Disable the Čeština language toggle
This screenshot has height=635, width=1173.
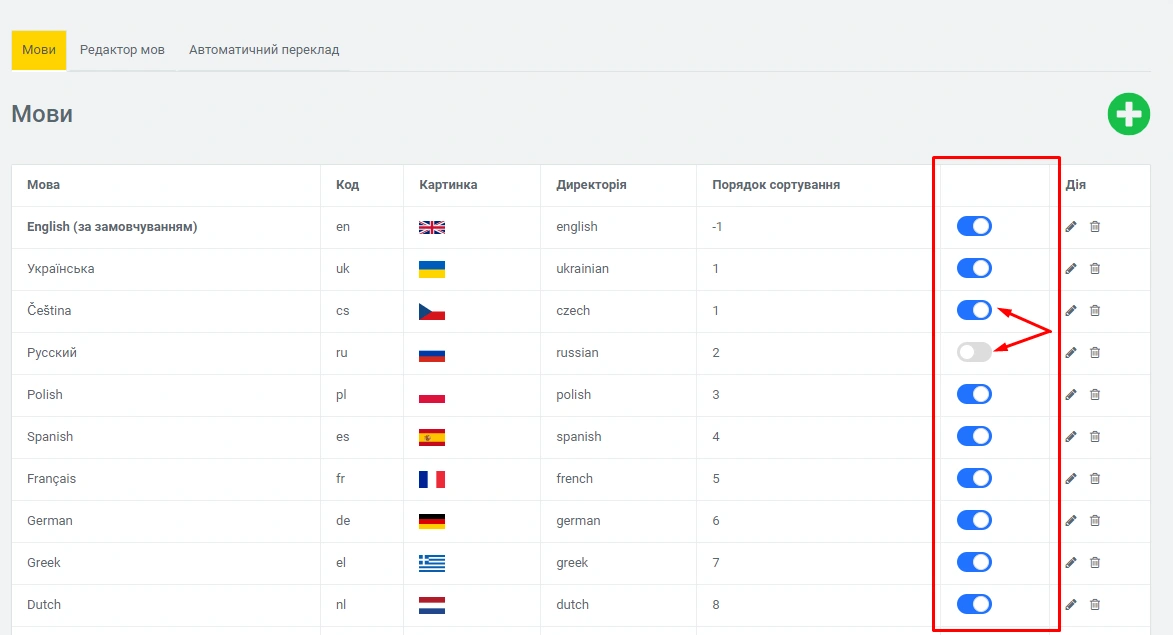pos(974,310)
